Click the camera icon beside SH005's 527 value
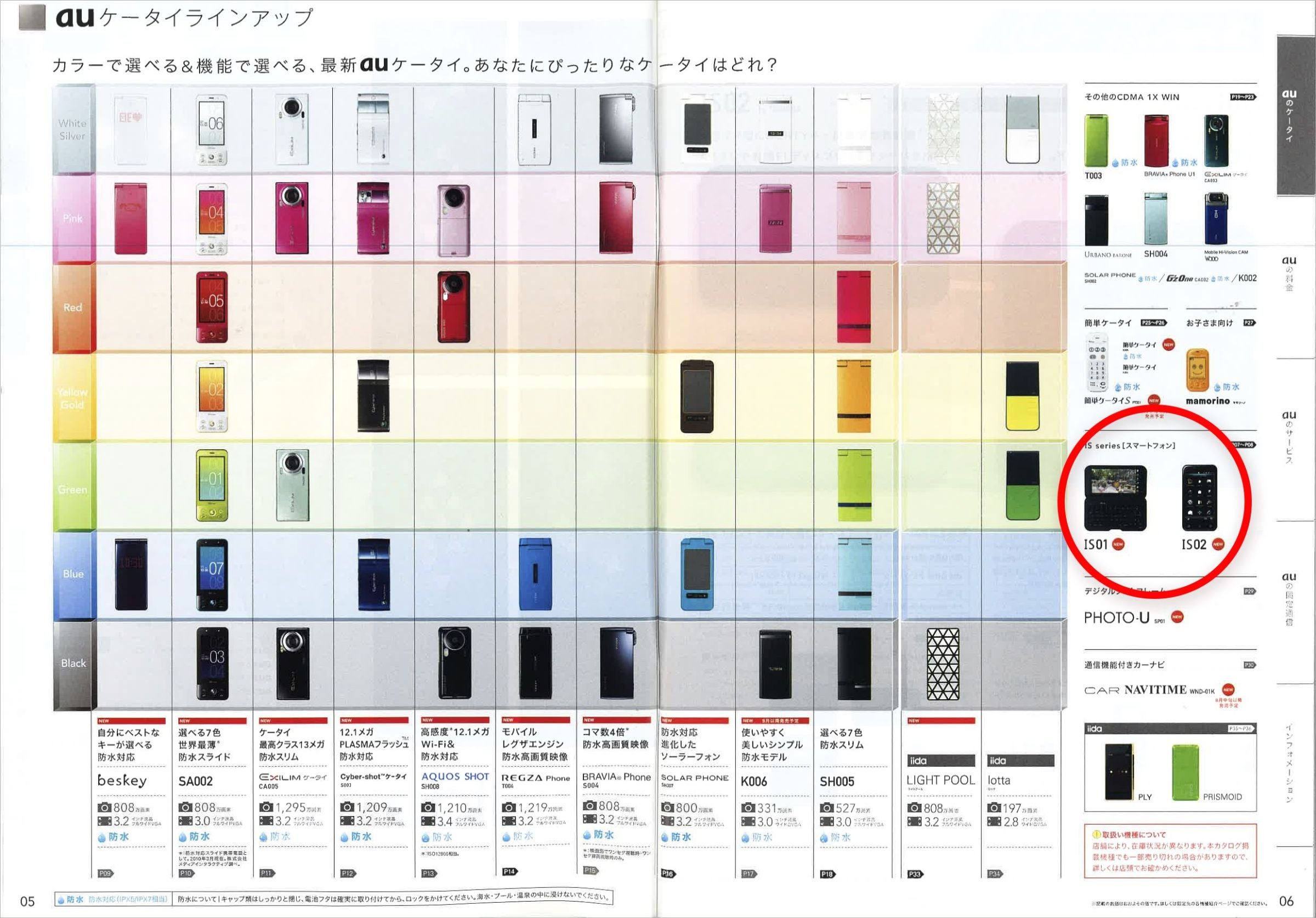The height and width of the screenshot is (918, 1316). pos(826,807)
